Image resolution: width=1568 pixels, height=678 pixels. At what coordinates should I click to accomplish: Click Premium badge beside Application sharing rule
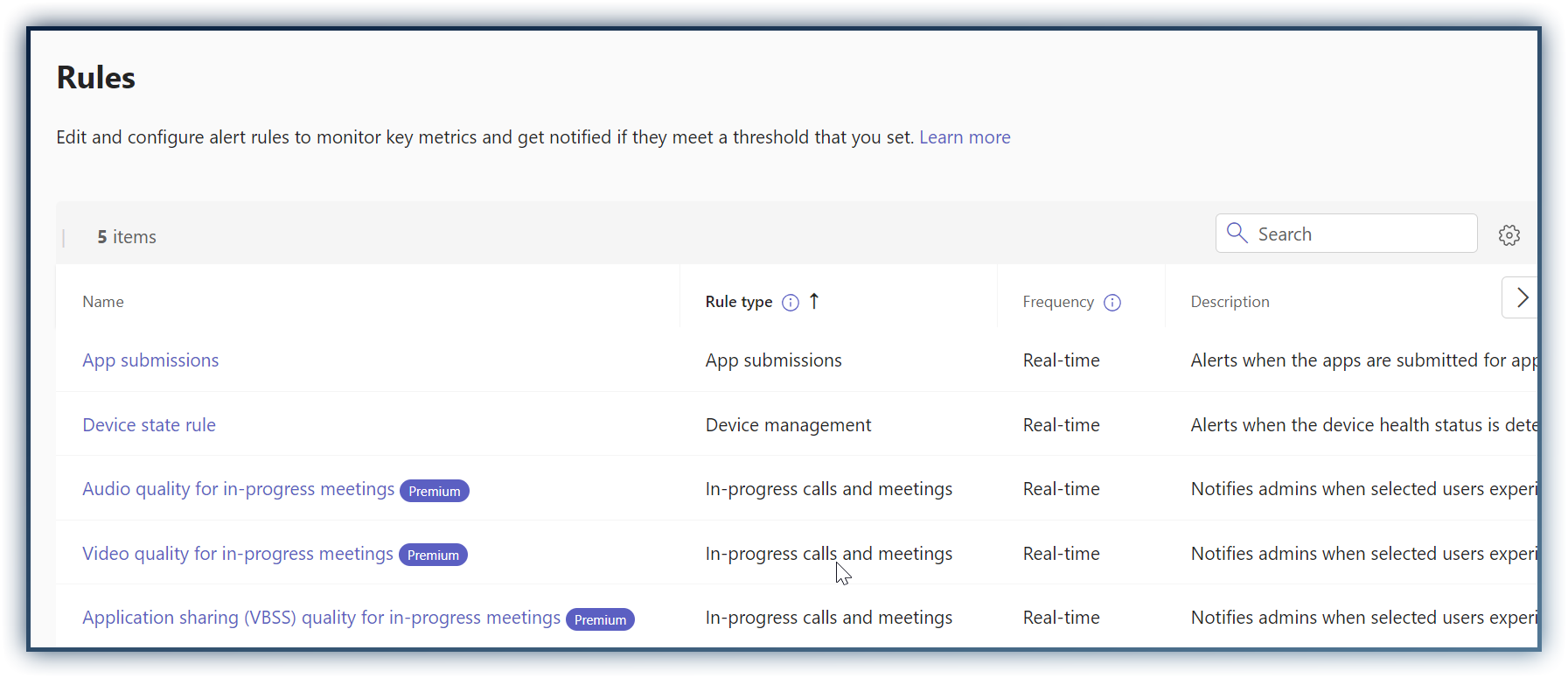[x=600, y=619]
